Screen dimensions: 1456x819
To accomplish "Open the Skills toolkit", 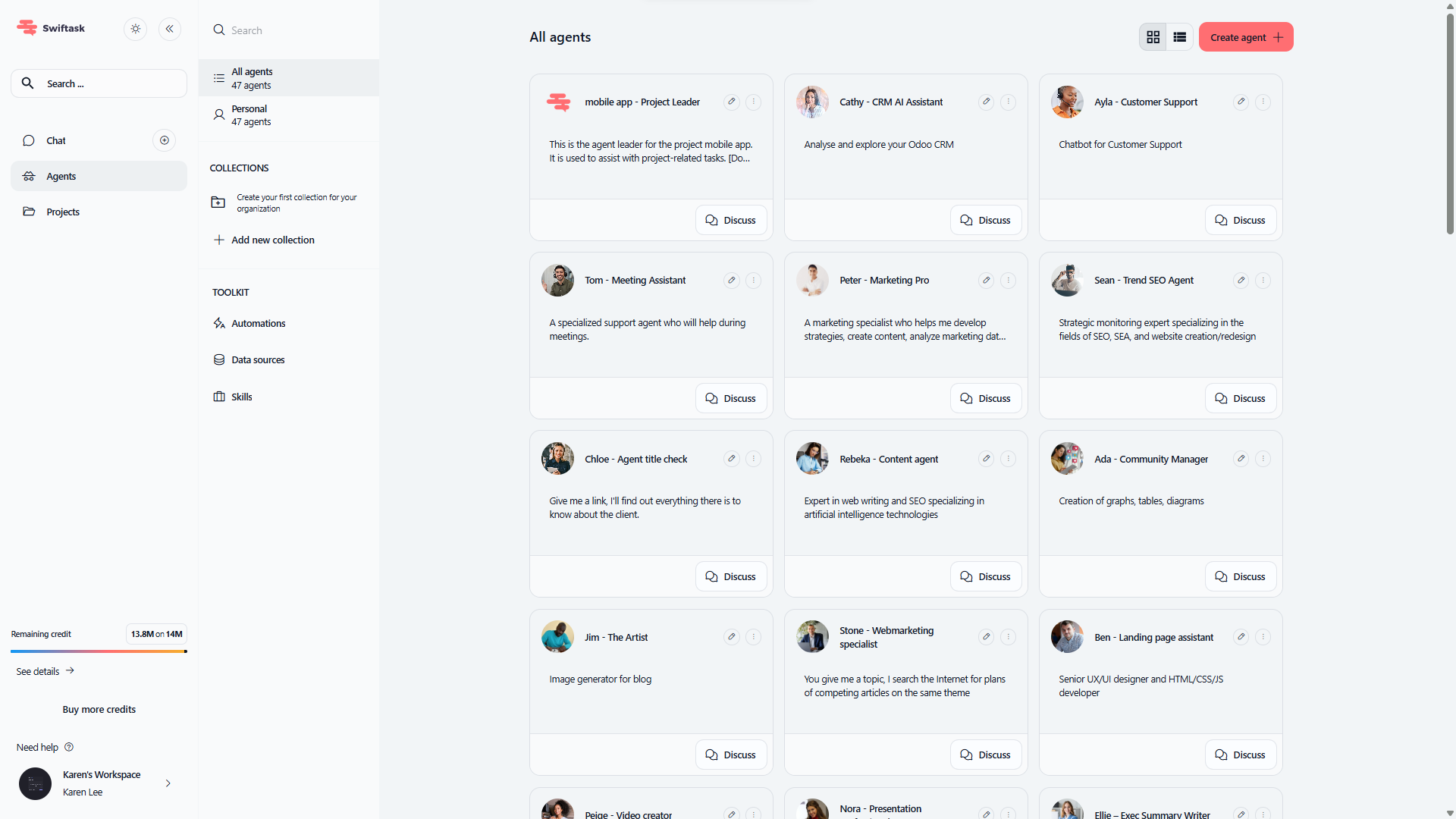I will click(241, 397).
